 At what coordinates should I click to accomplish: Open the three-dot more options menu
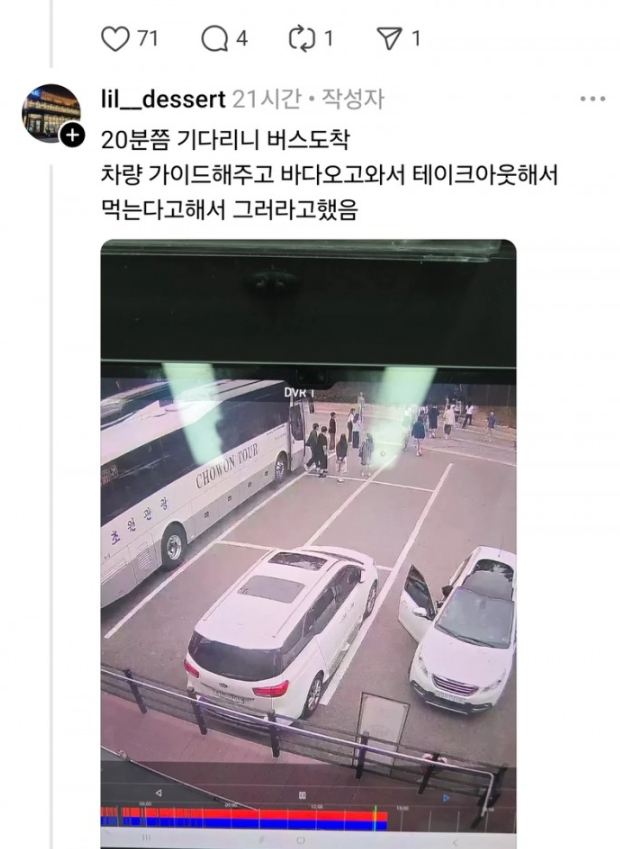[592, 99]
